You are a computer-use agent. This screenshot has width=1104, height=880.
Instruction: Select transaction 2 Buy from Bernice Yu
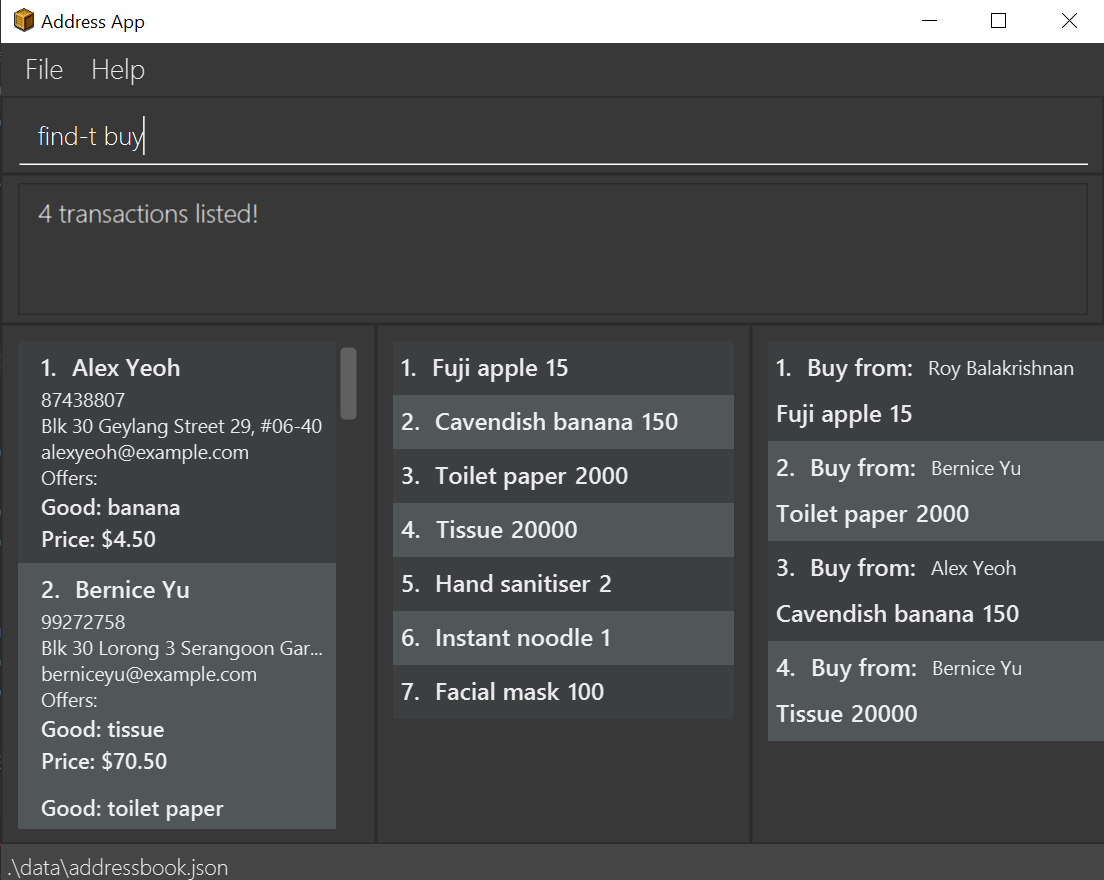click(x=936, y=491)
